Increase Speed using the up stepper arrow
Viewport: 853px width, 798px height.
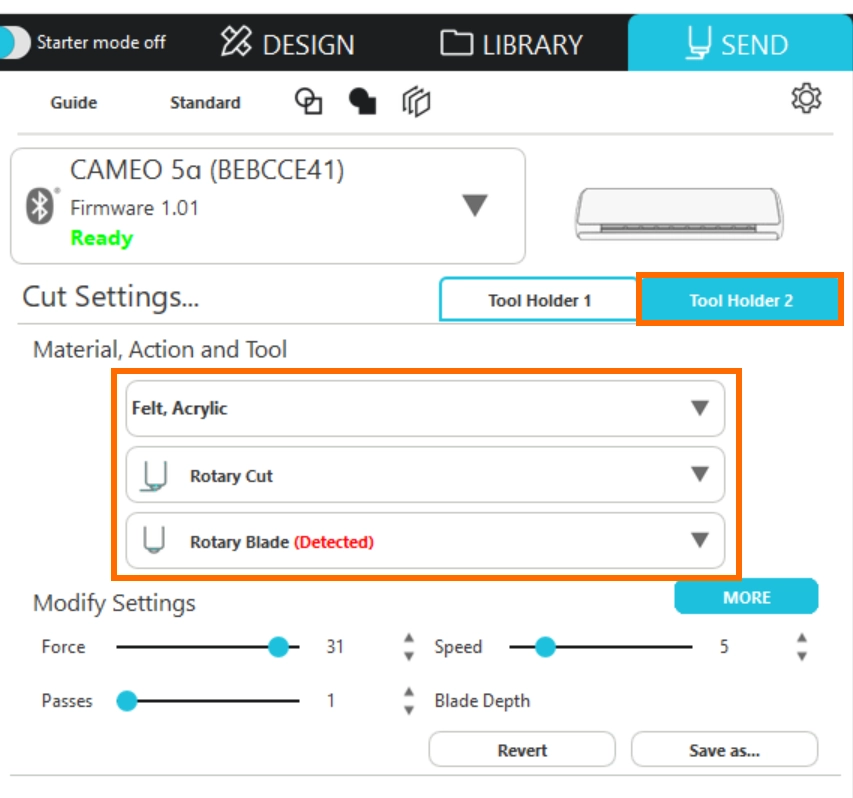click(x=801, y=639)
